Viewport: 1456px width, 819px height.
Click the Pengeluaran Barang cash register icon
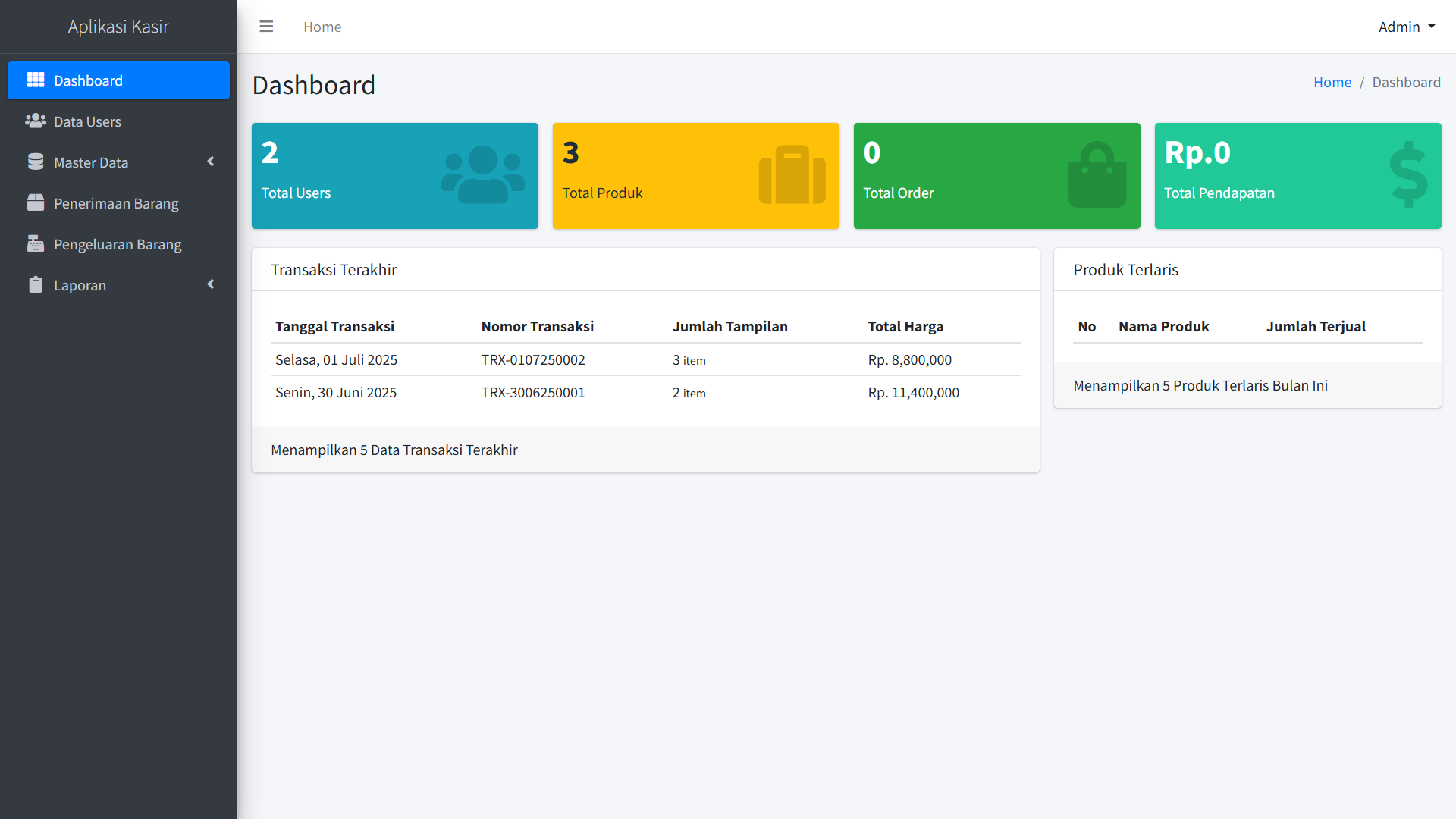[36, 244]
